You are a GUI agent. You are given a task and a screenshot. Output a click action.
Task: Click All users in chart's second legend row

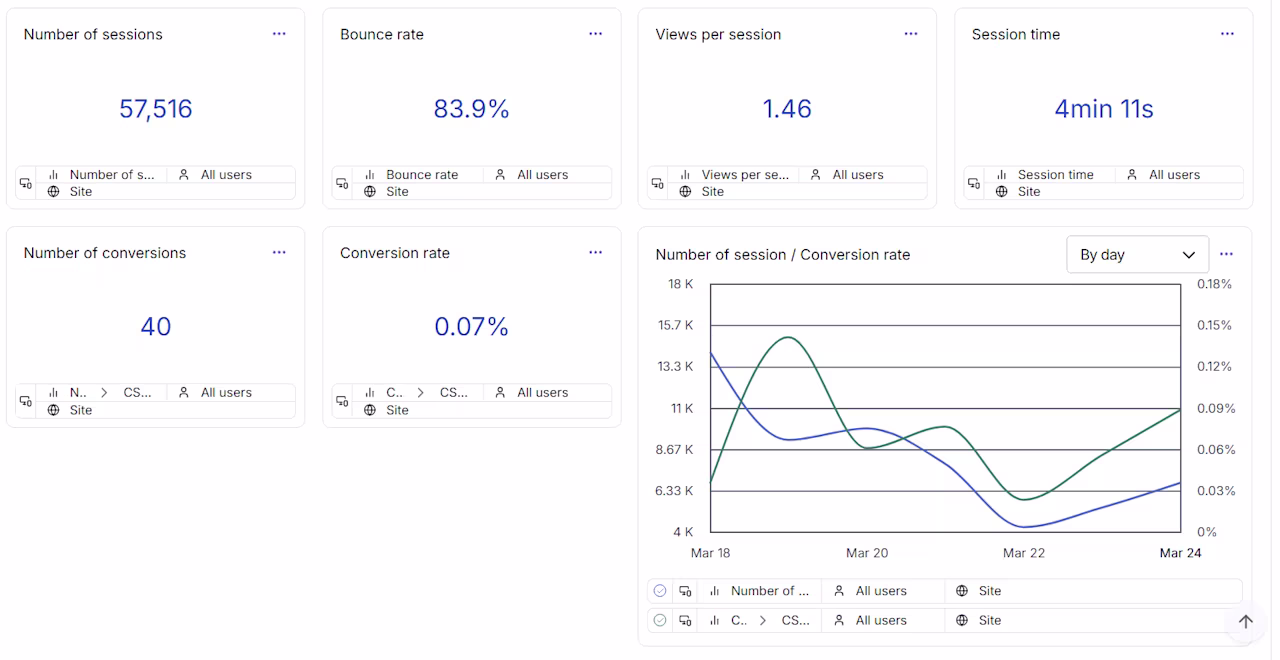(881, 620)
